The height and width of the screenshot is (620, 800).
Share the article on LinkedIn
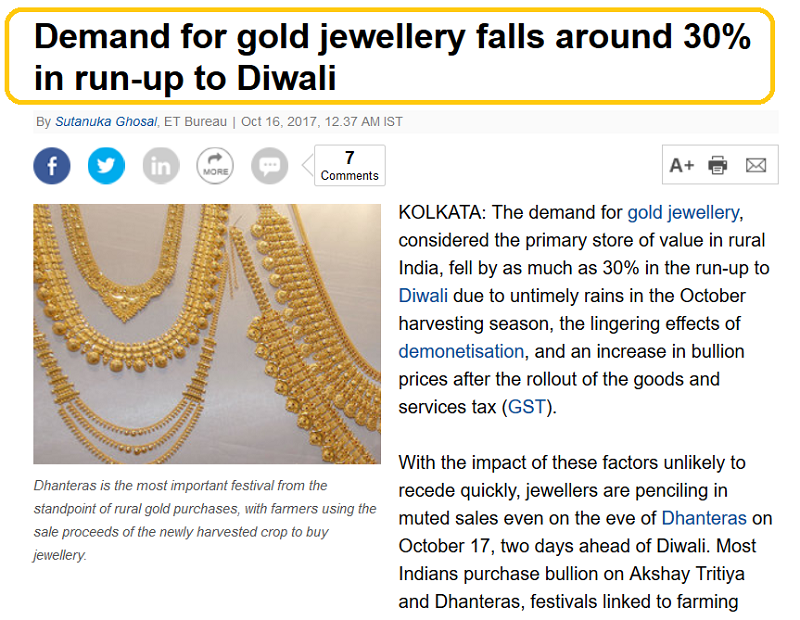(160, 165)
